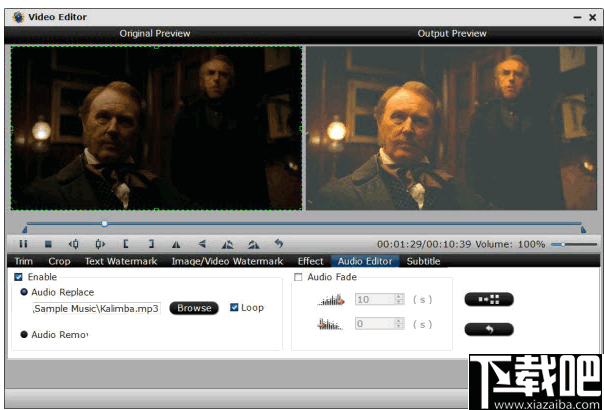
Task: Stop the video playback
Action: pyautogui.click(x=48, y=244)
